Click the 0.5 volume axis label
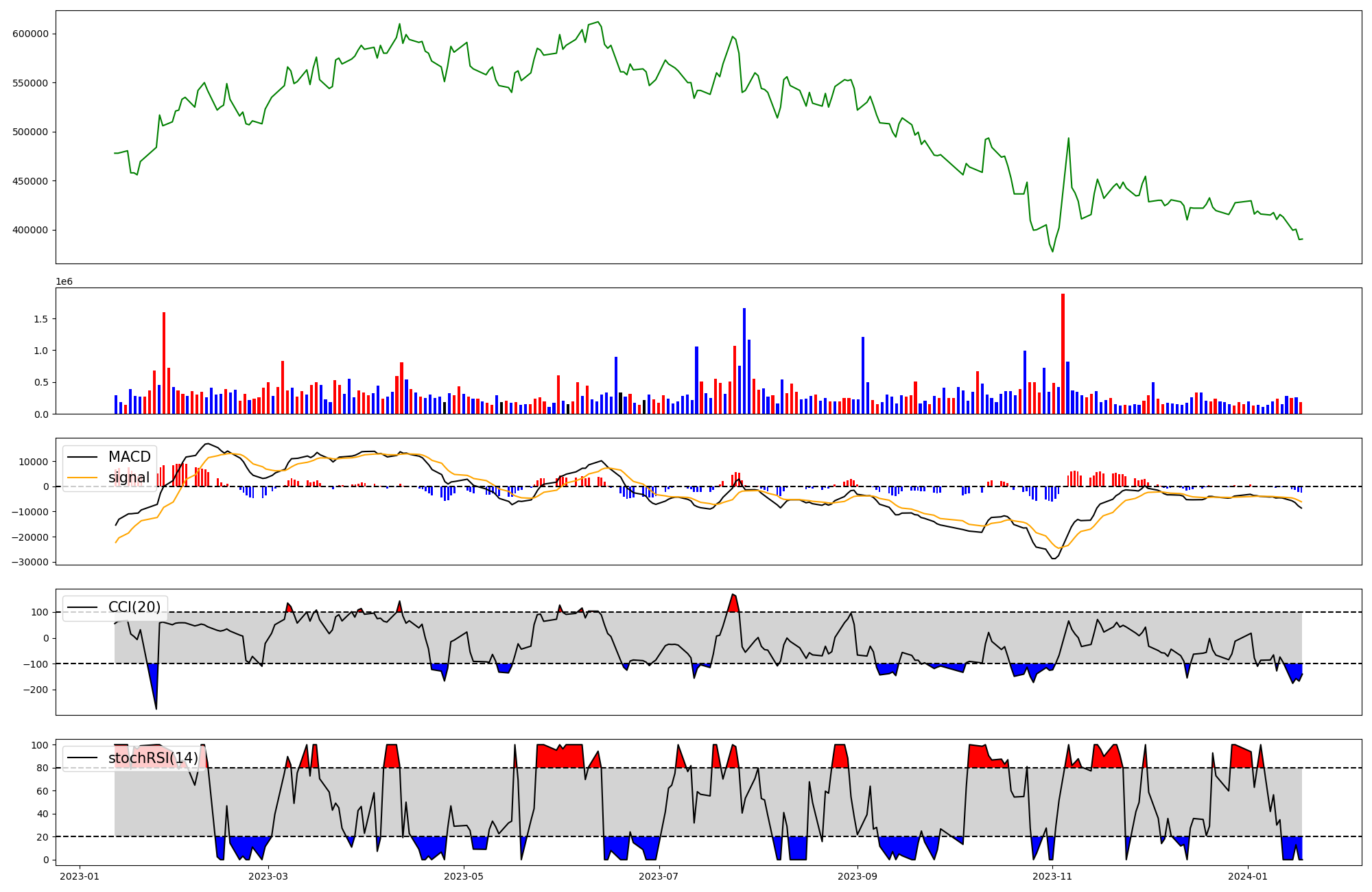The height and width of the screenshot is (892, 1372). [x=40, y=382]
